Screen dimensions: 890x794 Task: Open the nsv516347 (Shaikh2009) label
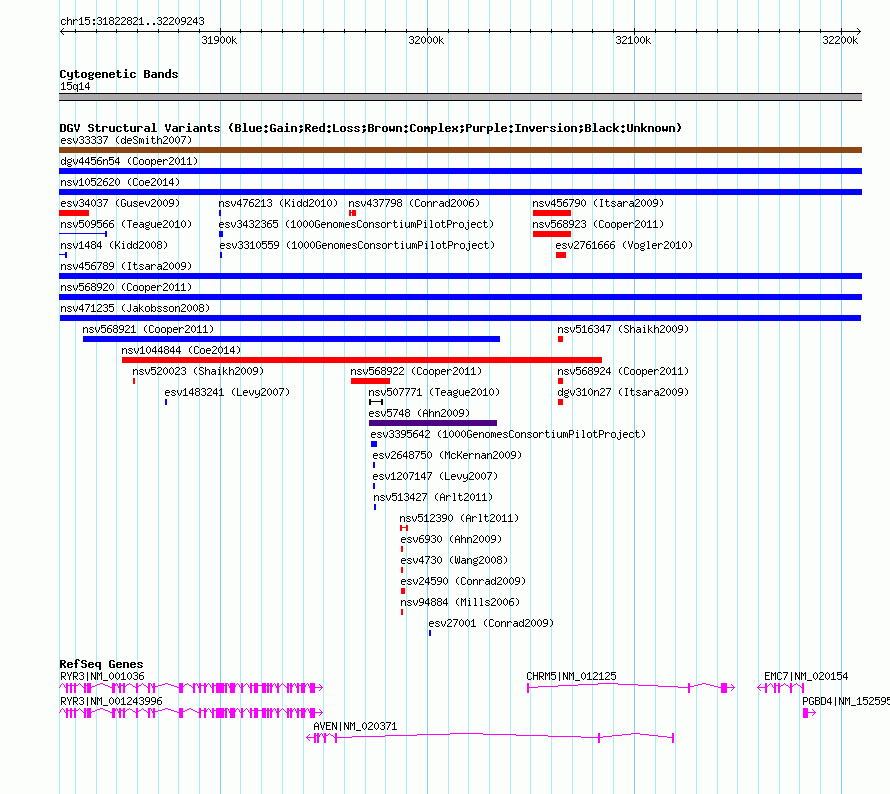pyautogui.click(x=623, y=329)
